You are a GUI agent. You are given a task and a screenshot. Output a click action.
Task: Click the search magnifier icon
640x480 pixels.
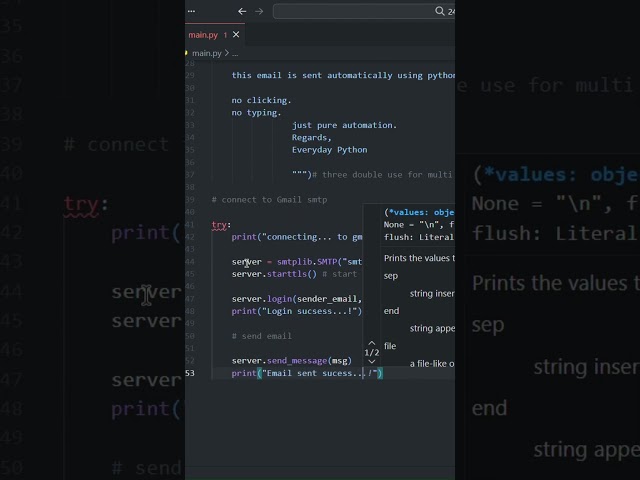point(439,11)
